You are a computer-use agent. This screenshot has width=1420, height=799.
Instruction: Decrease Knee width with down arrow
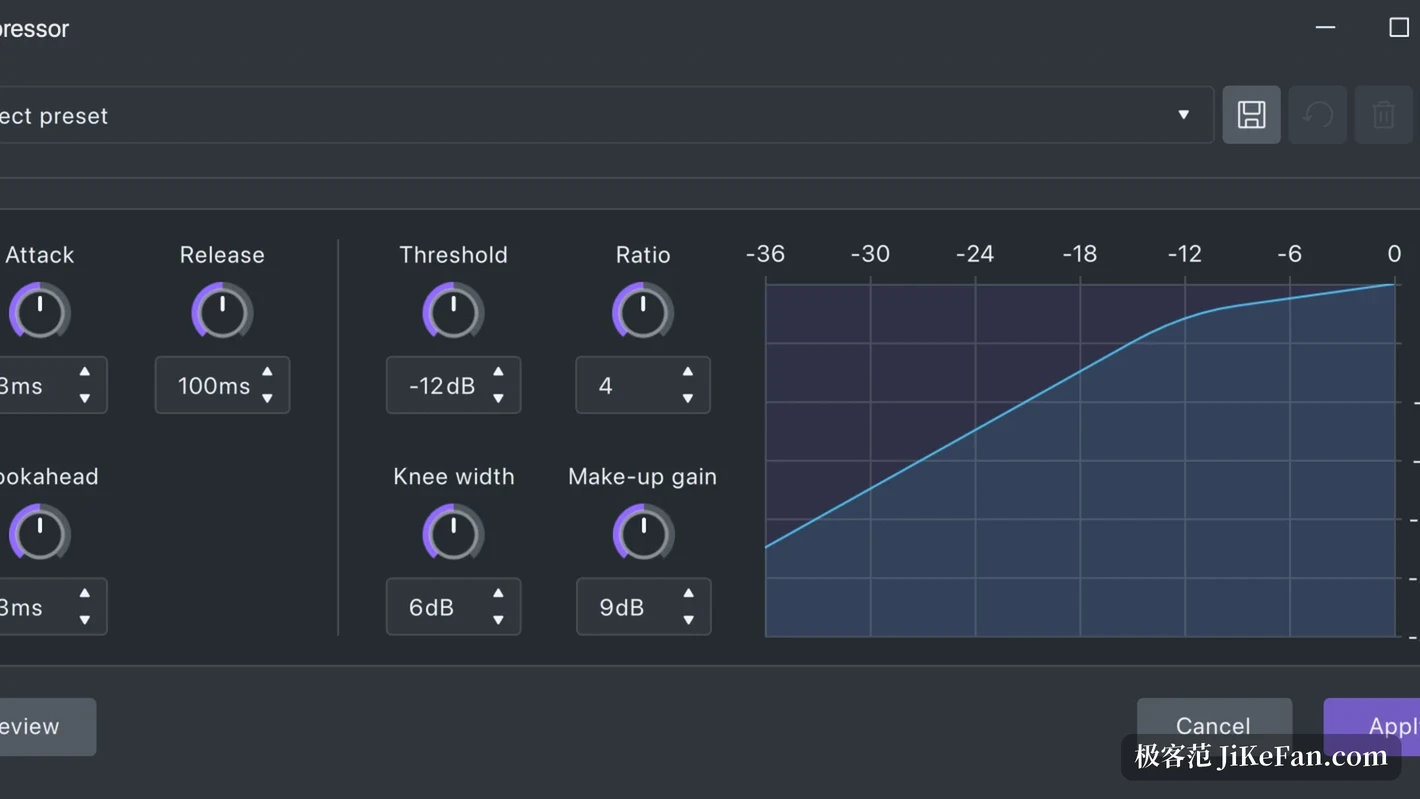(x=498, y=620)
